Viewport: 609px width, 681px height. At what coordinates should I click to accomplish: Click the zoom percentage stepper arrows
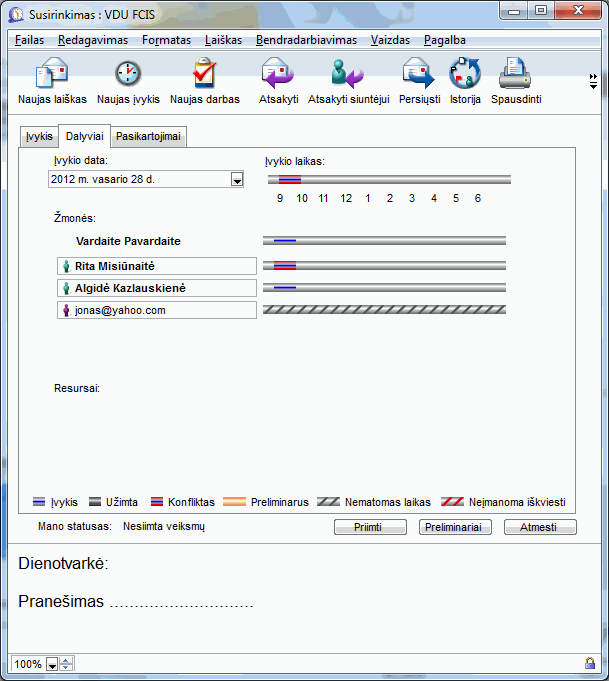coord(66,664)
